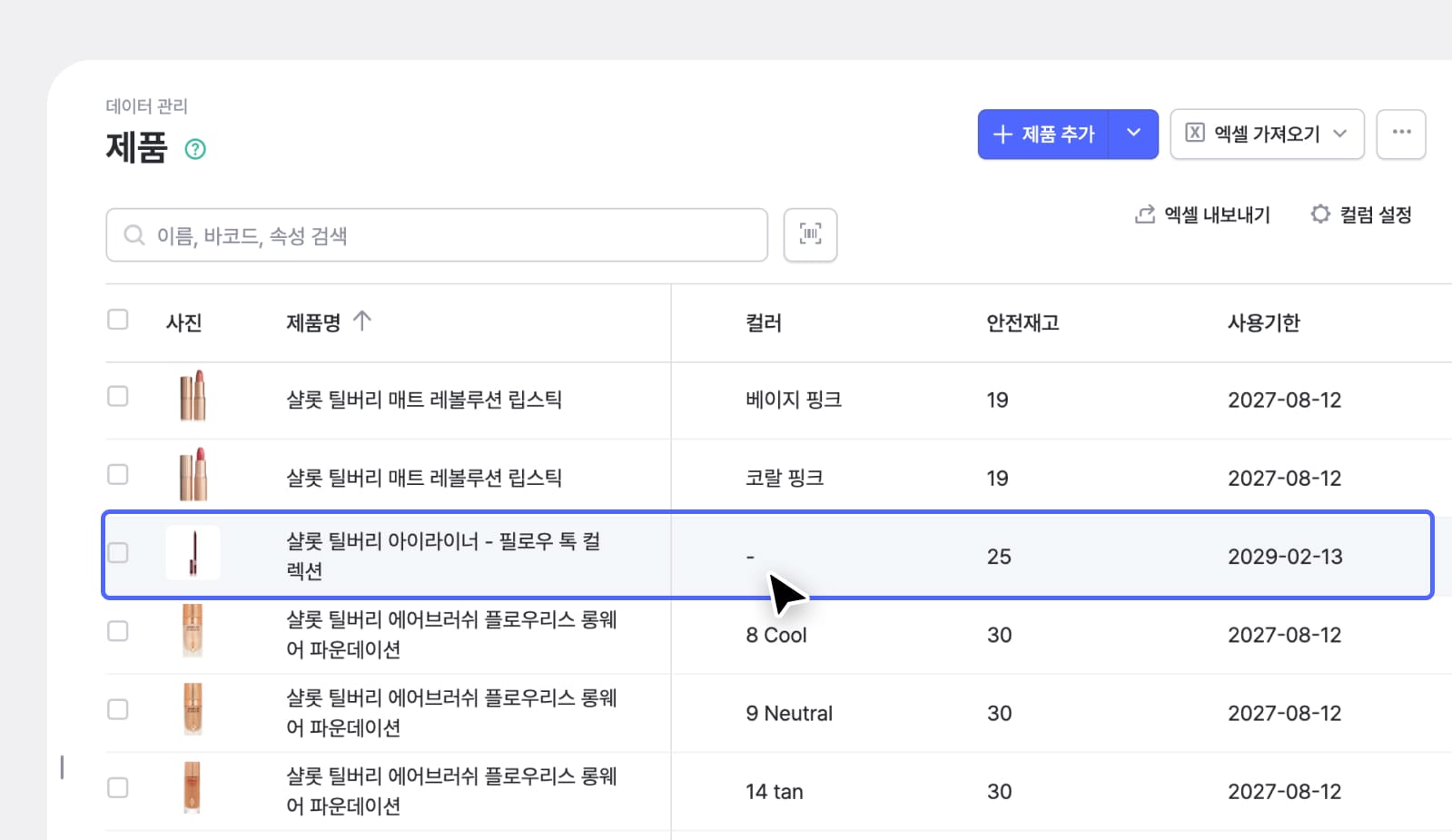The width and height of the screenshot is (1452, 840).
Task: Click the expiry date 2029-02-13
Action: pyautogui.click(x=1285, y=557)
